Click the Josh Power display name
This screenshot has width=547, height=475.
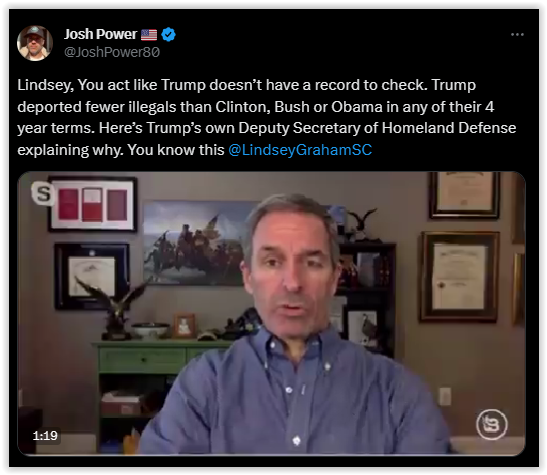pyautogui.click(x=100, y=34)
